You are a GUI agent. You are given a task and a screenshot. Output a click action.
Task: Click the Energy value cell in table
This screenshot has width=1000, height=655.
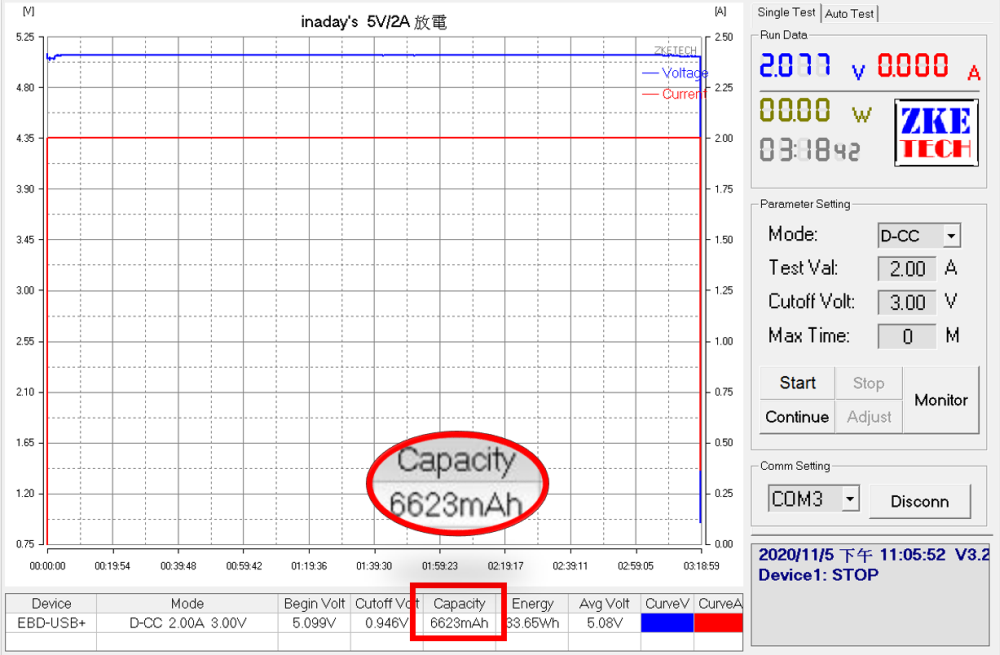532,623
